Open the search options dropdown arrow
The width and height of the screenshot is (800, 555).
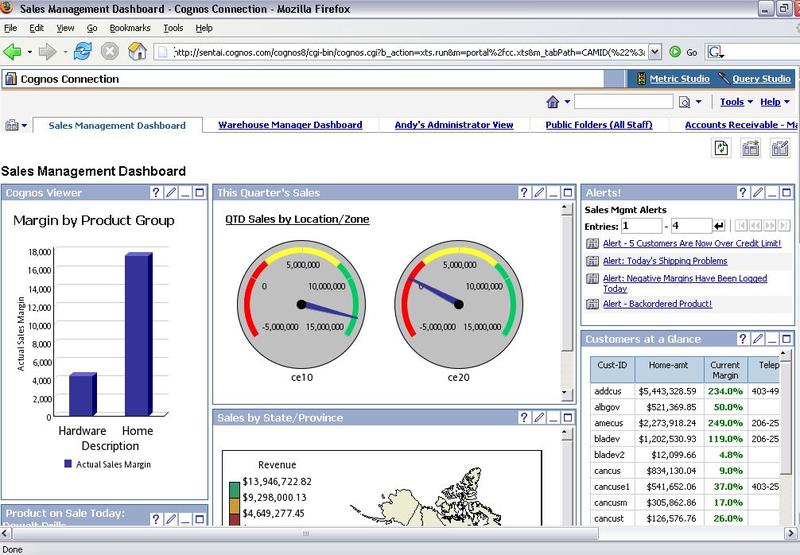(698, 102)
